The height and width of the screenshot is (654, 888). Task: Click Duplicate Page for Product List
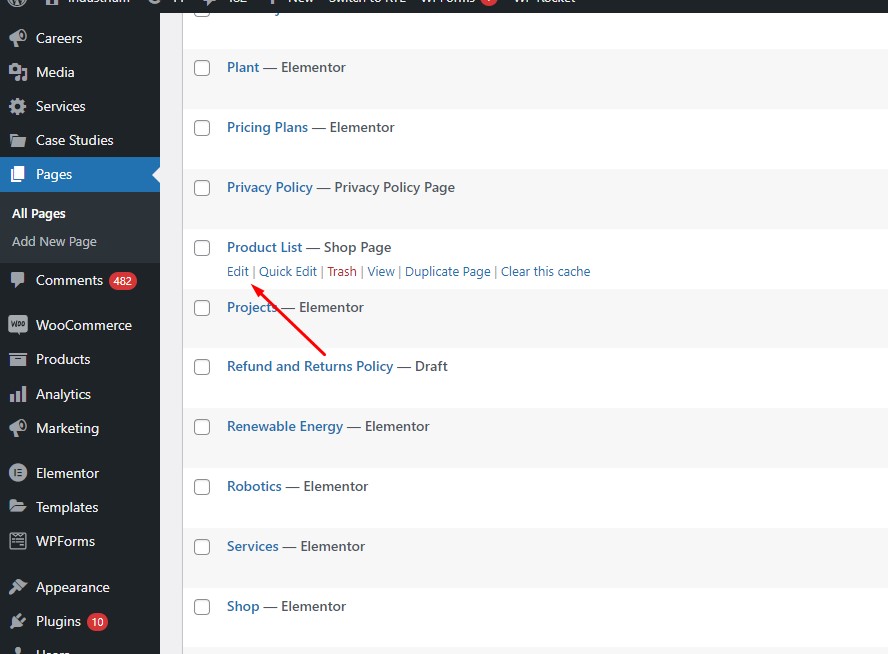point(447,272)
